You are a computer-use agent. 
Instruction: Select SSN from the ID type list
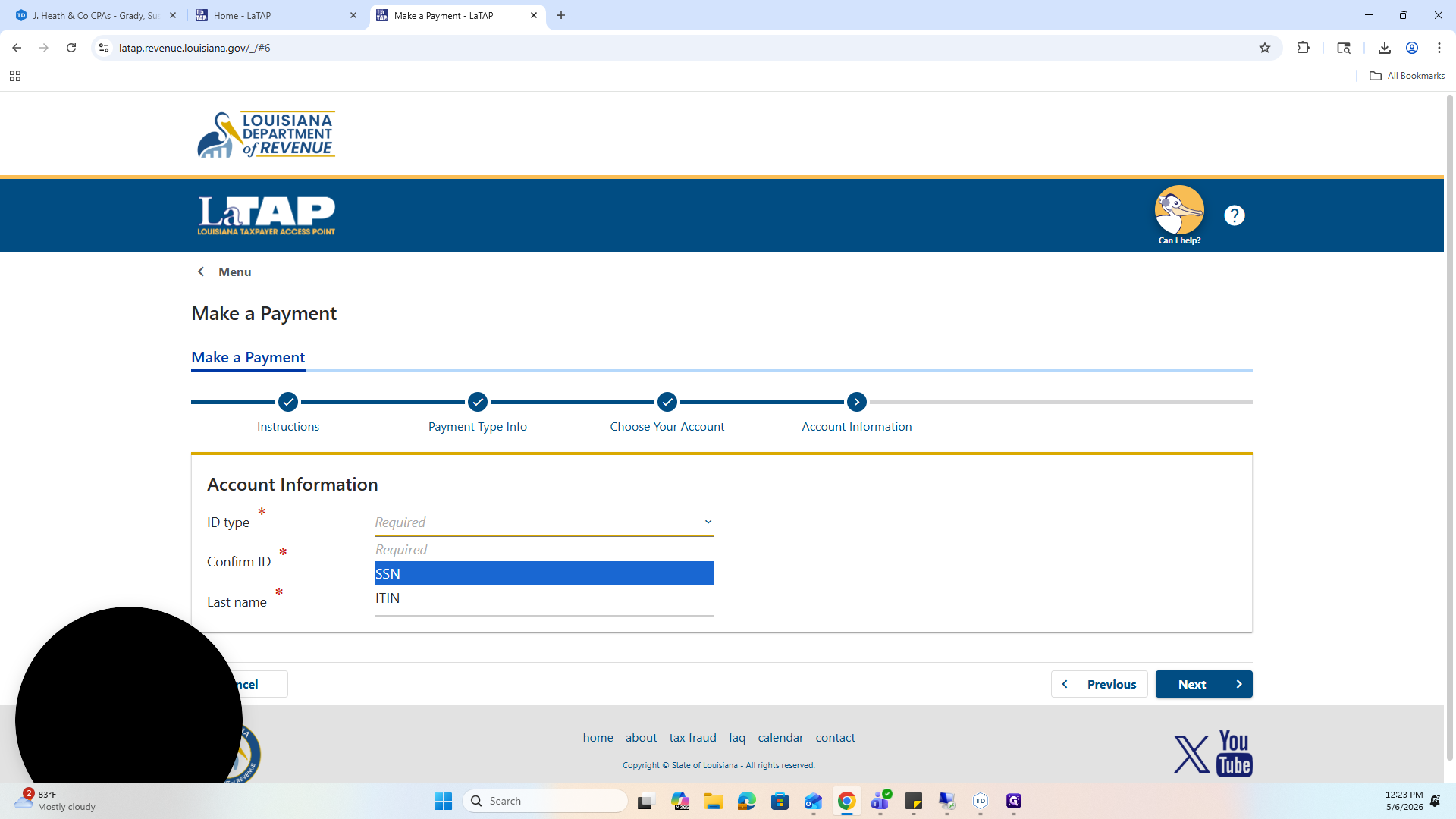point(544,573)
